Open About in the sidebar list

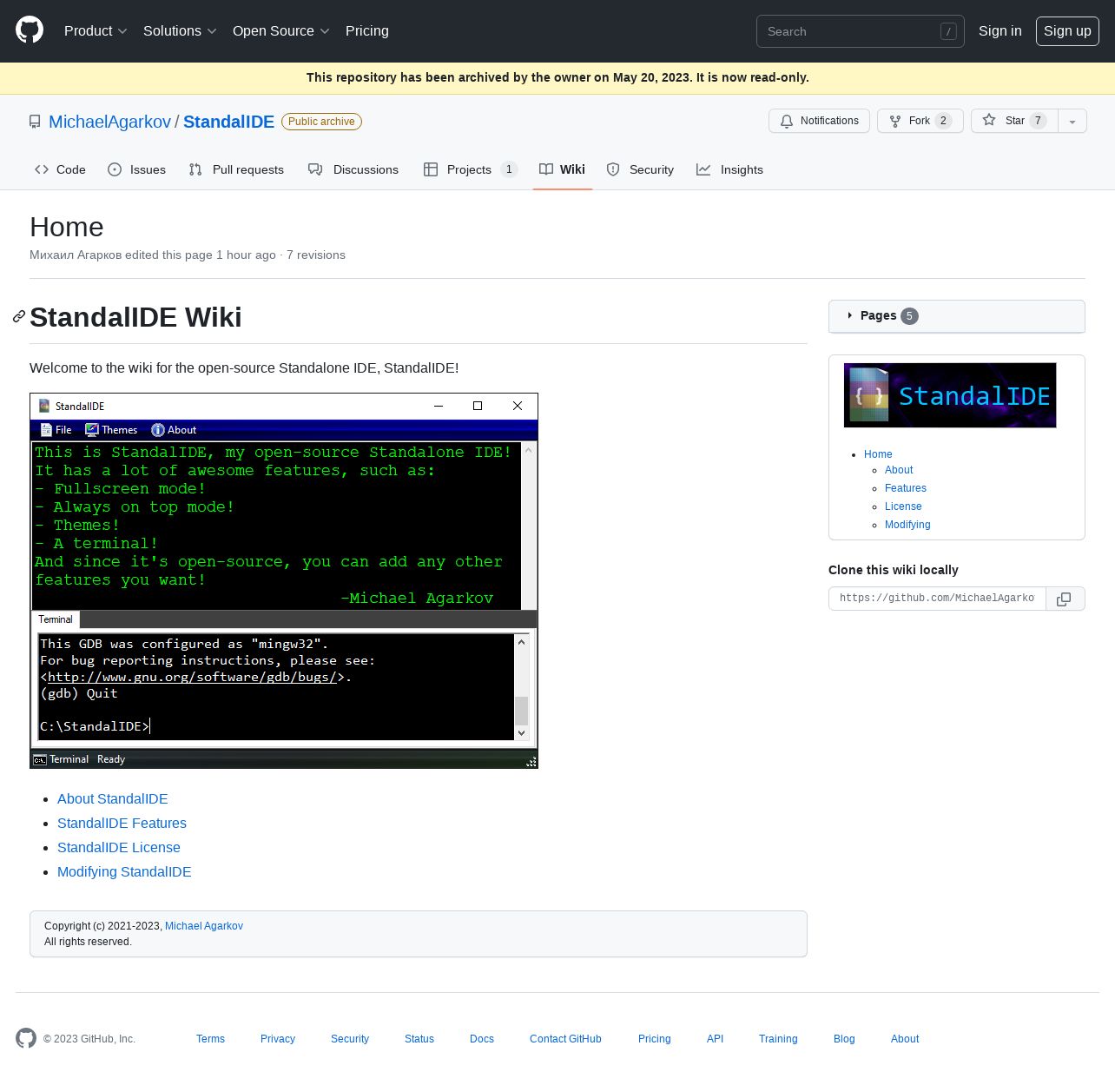click(x=899, y=470)
